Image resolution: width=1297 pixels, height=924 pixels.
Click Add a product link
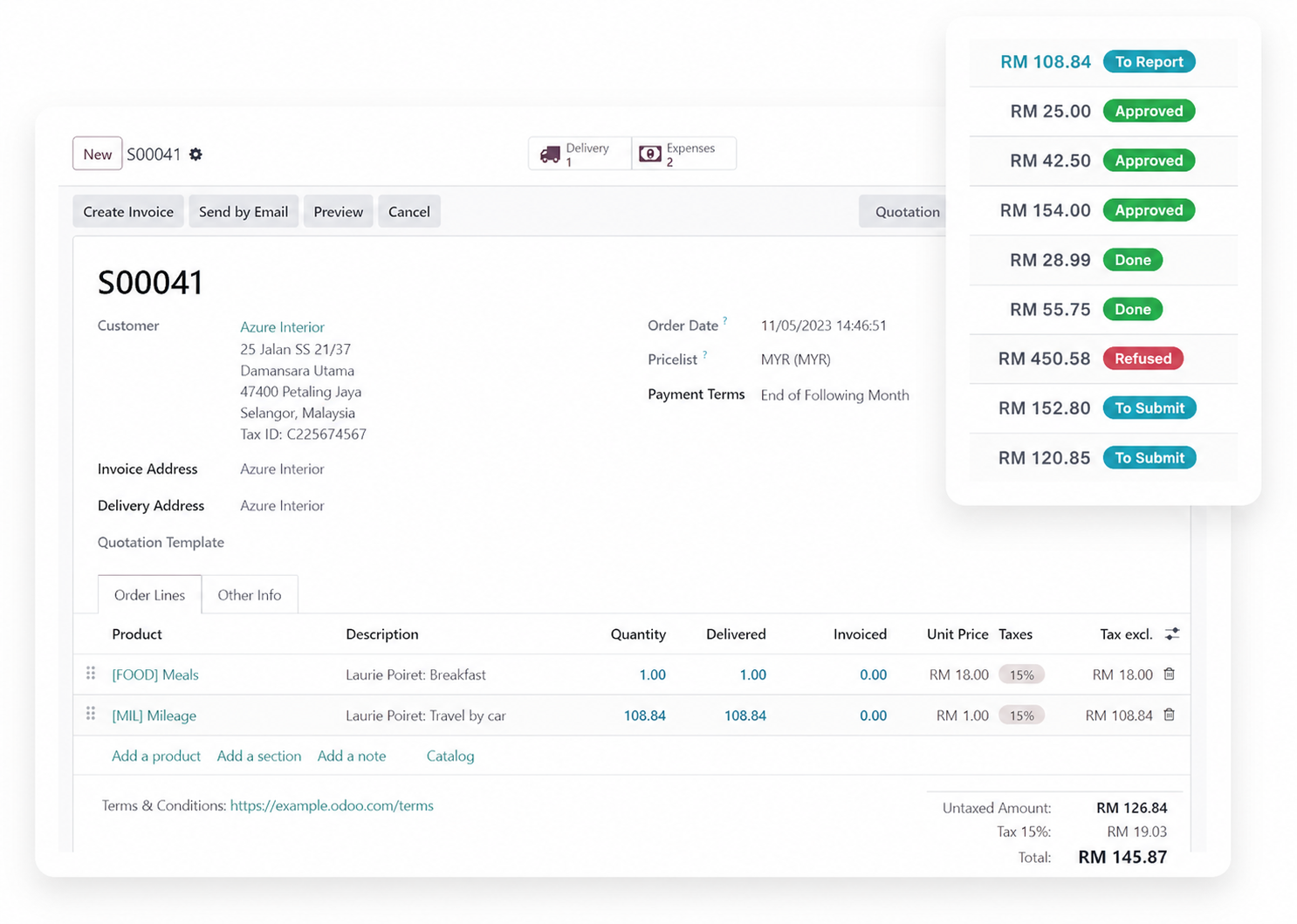pyautogui.click(x=156, y=756)
